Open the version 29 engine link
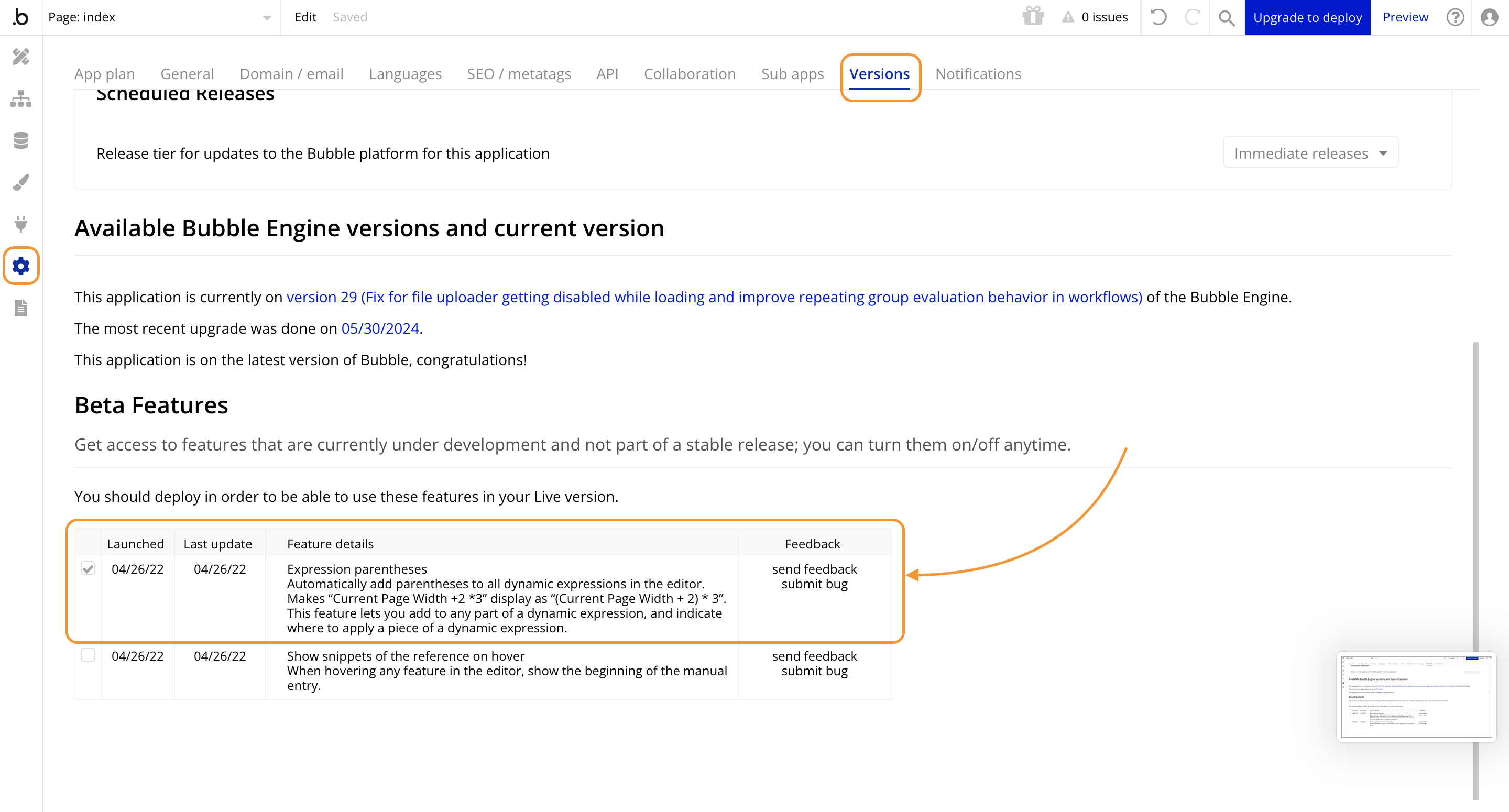1509x812 pixels. pyautogui.click(x=714, y=297)
